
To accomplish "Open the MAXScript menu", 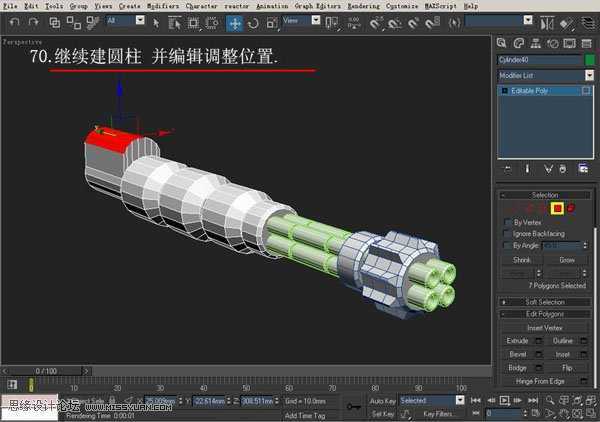I will click(x=440, y=6).
